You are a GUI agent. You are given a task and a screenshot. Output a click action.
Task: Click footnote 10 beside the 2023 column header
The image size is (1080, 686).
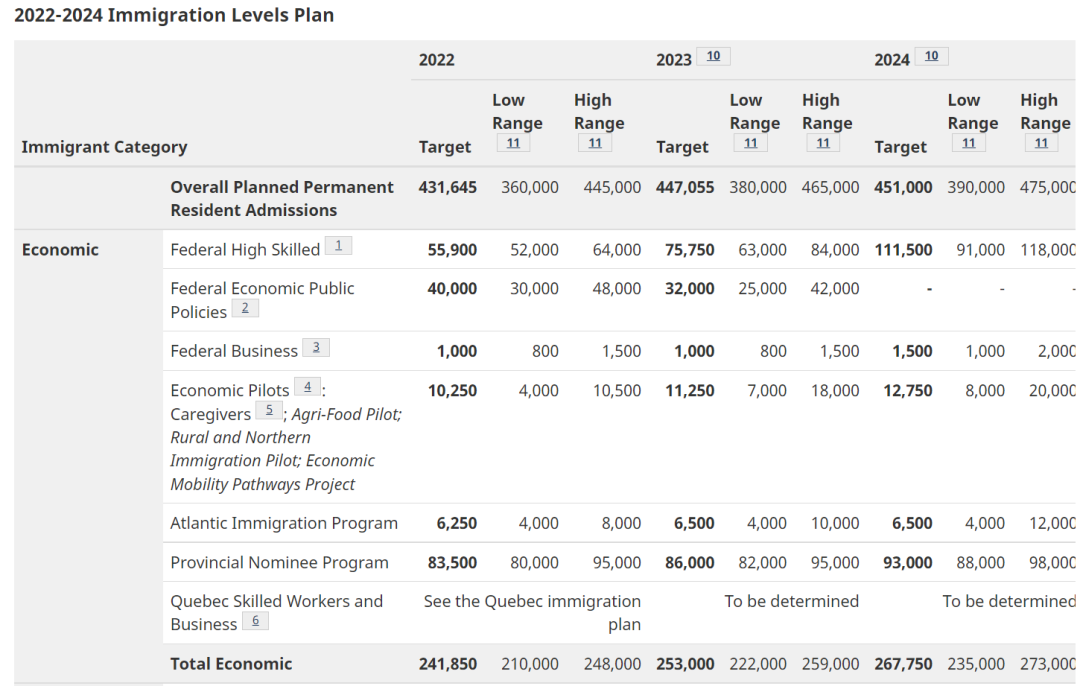coord(713,56)
